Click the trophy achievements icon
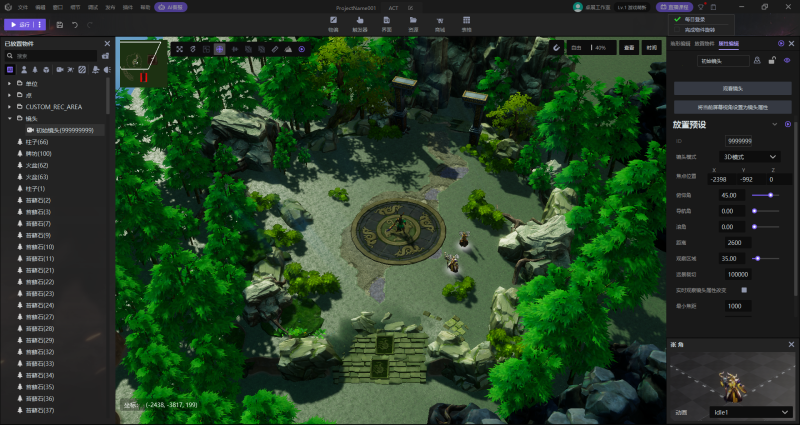Viewport: 800px width, 425px height. pos(701,7)
